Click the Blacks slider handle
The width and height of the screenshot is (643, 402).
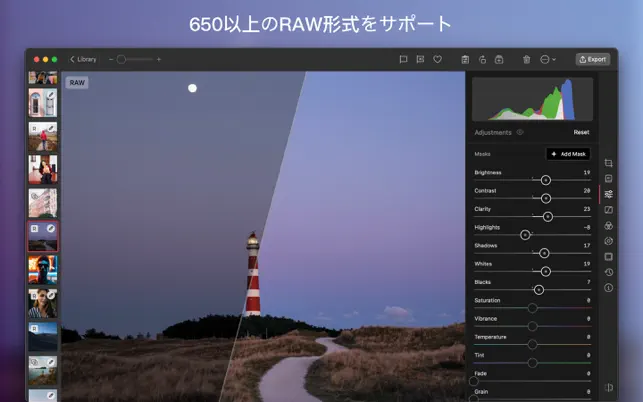coord(538,290)
